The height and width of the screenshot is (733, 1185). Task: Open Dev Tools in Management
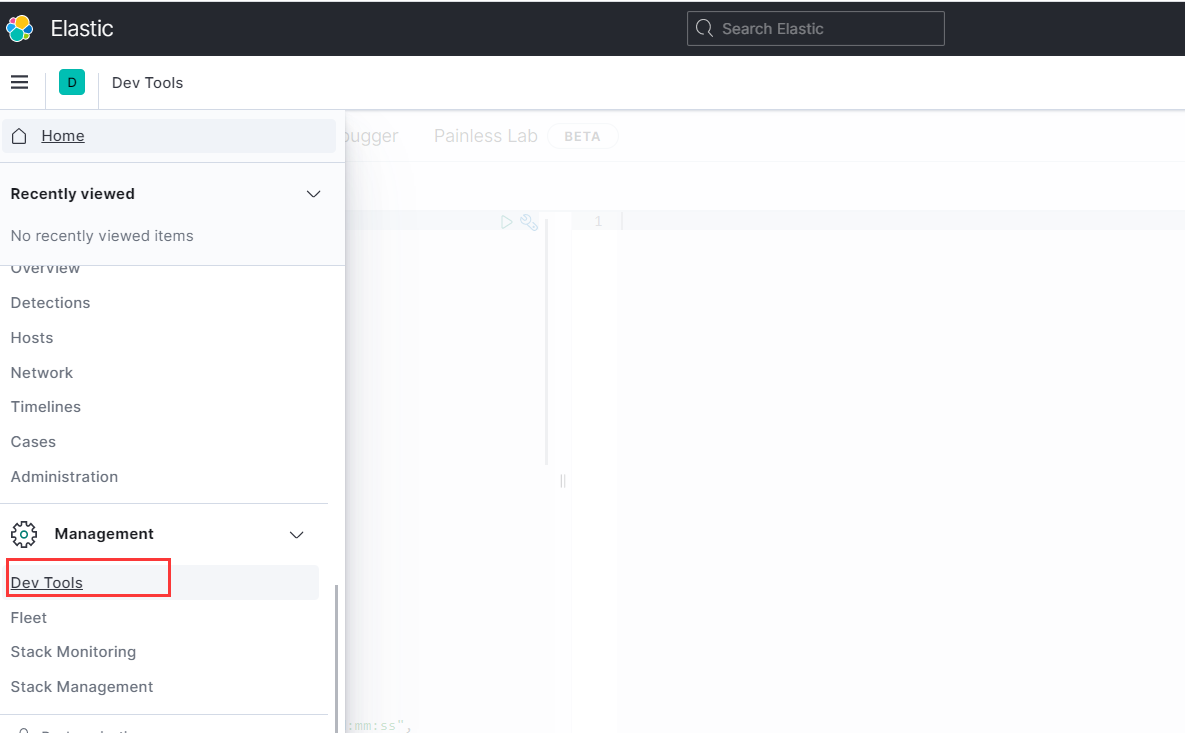coord(47,583)
